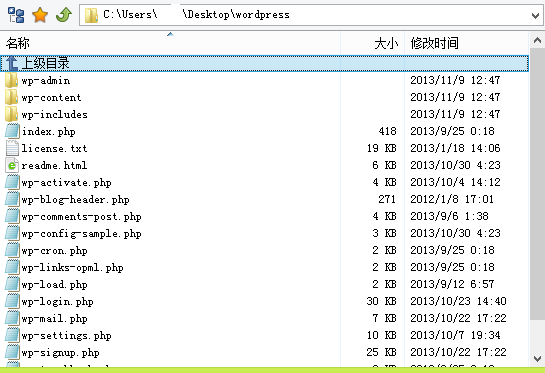Click the scrollbar up arrow

pos(537,41)
